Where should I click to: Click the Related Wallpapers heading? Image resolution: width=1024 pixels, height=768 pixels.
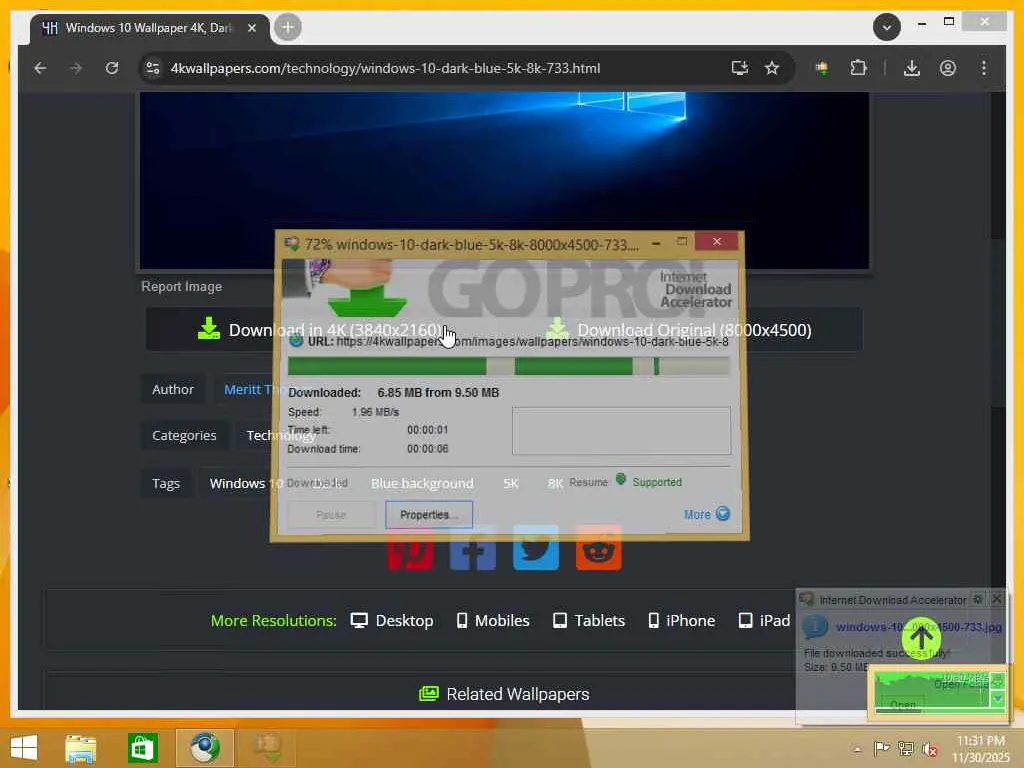[x=504, y=694]
